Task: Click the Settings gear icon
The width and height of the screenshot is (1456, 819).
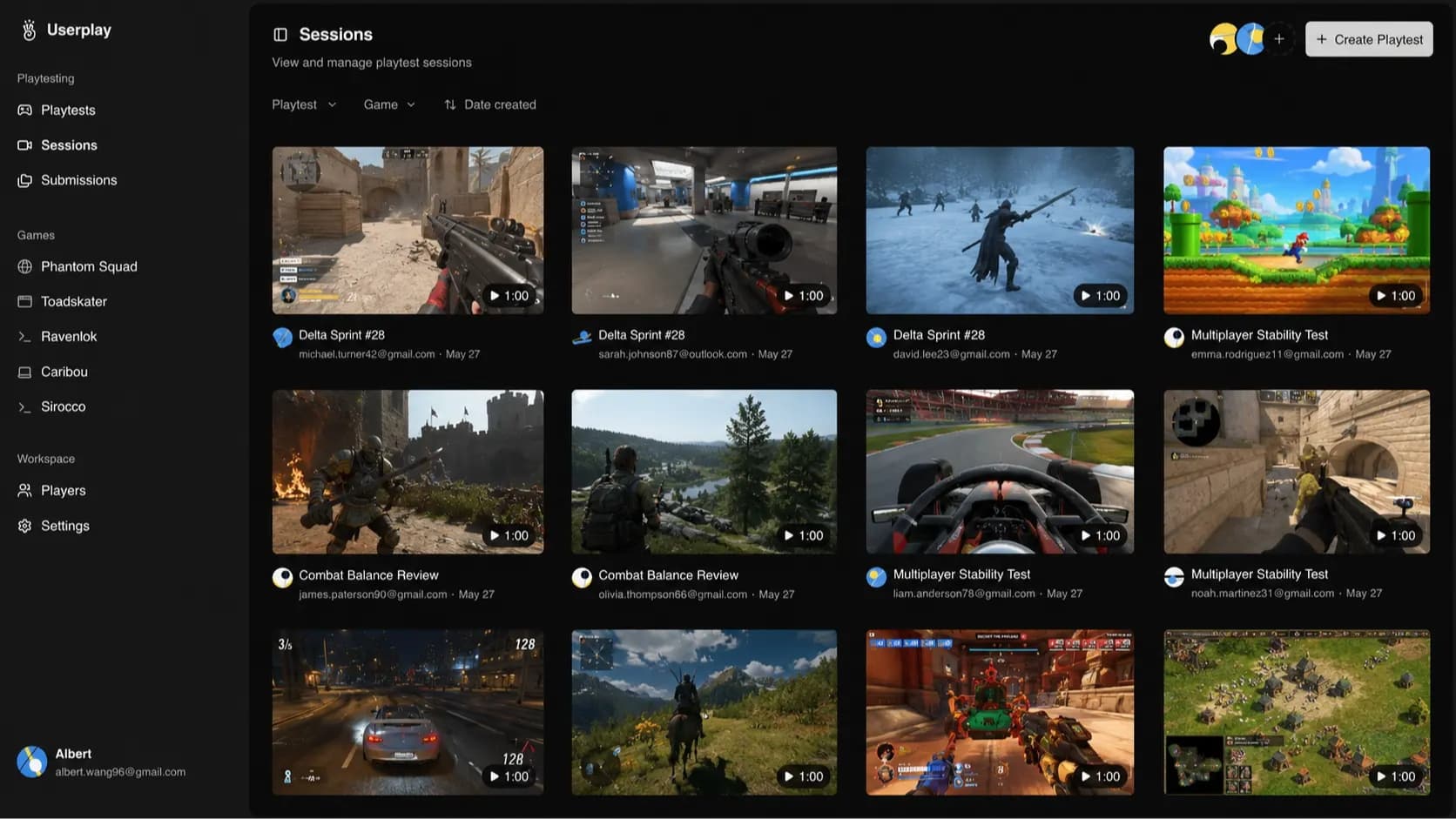Action: (24, 526)
